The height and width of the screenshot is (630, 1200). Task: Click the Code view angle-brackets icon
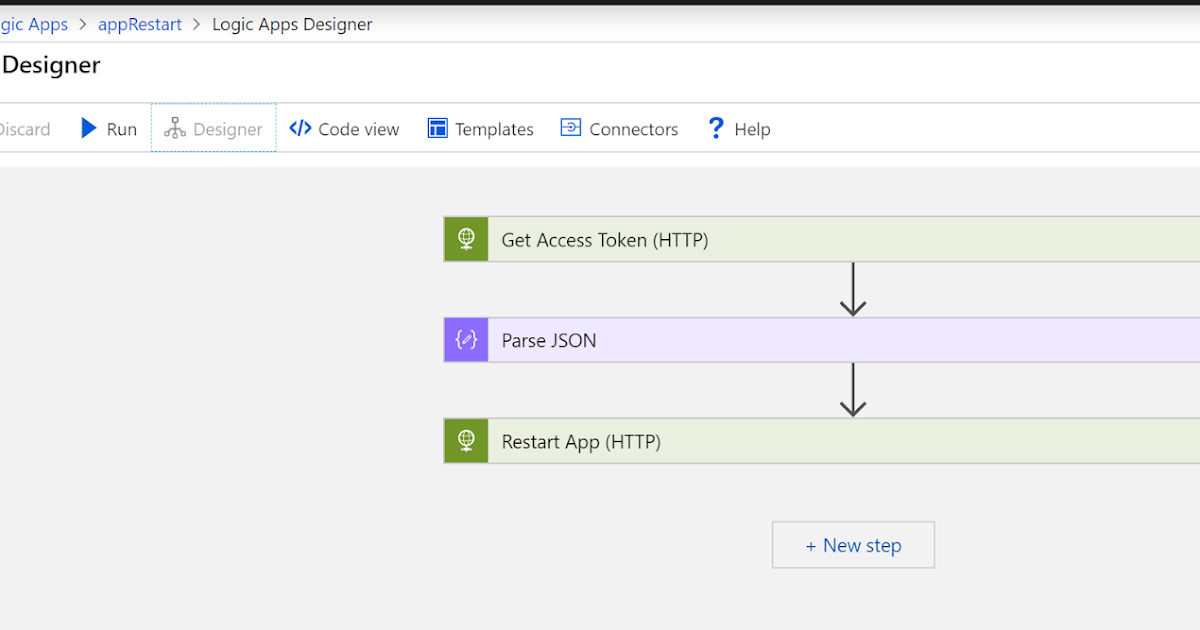[x=299, y=128]
